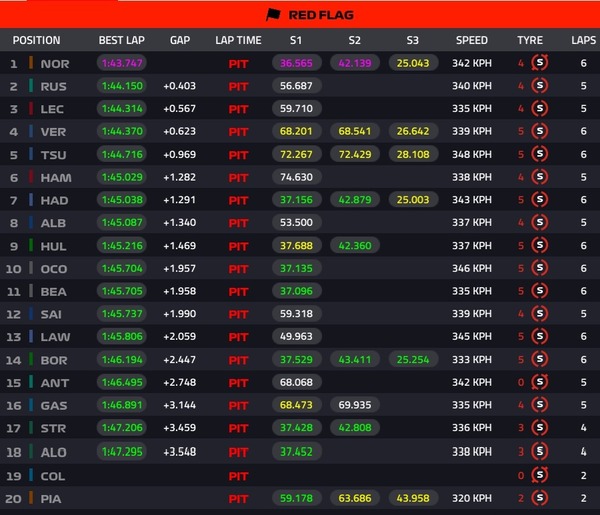Viewport: 600px width, 515px height.
Task: Click COL's soft tyre icon
Action: pos(540,475)
